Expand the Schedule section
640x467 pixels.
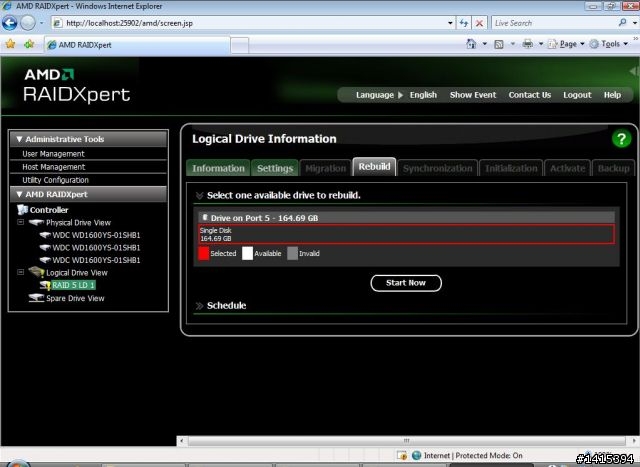point(199,306)
